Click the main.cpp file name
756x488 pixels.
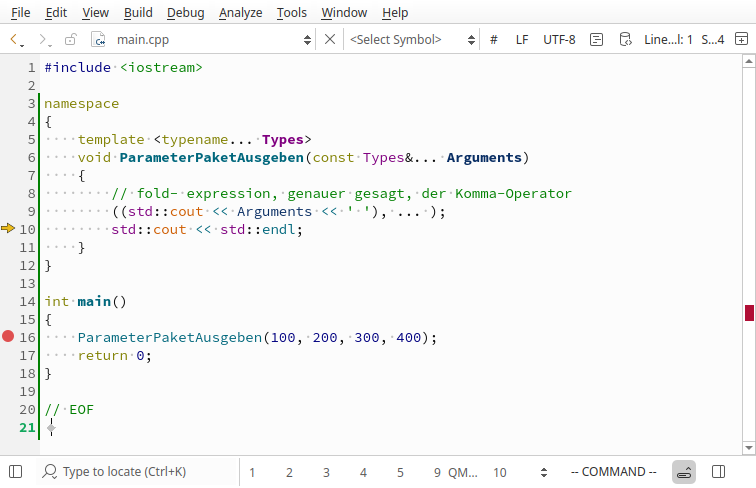pos(143,40)
